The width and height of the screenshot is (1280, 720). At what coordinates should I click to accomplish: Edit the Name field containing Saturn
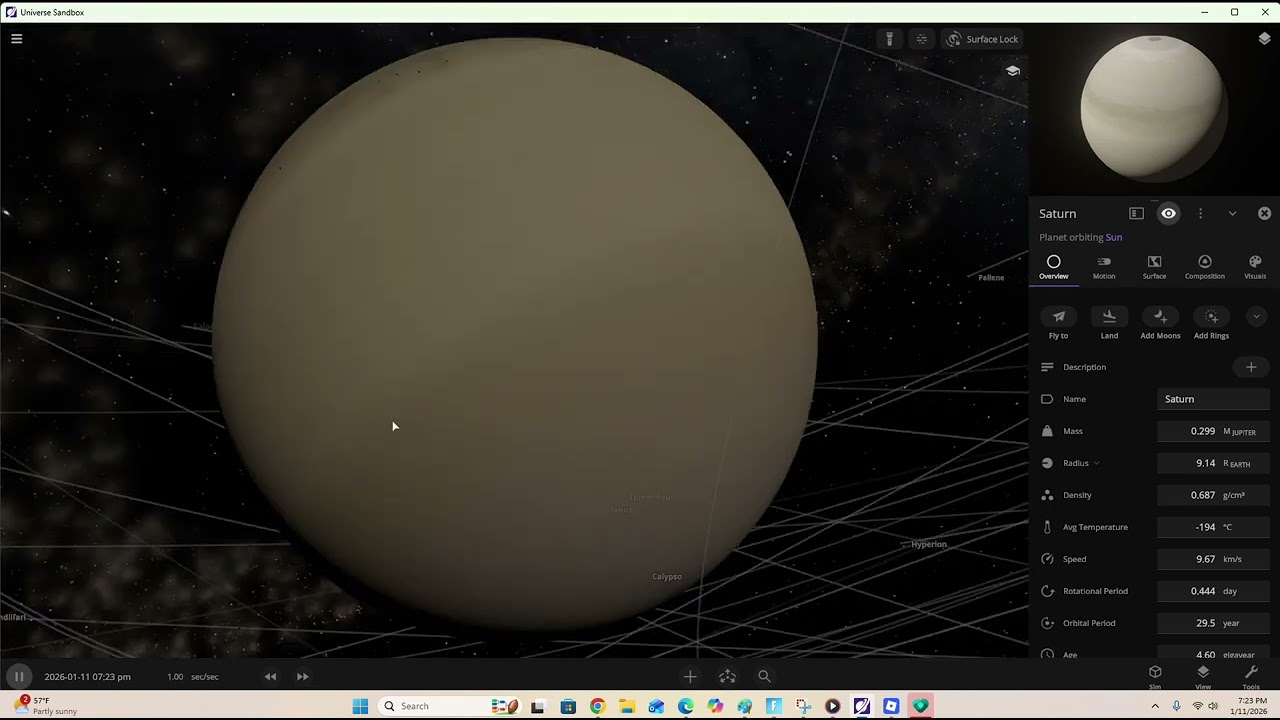[1213, 399]
